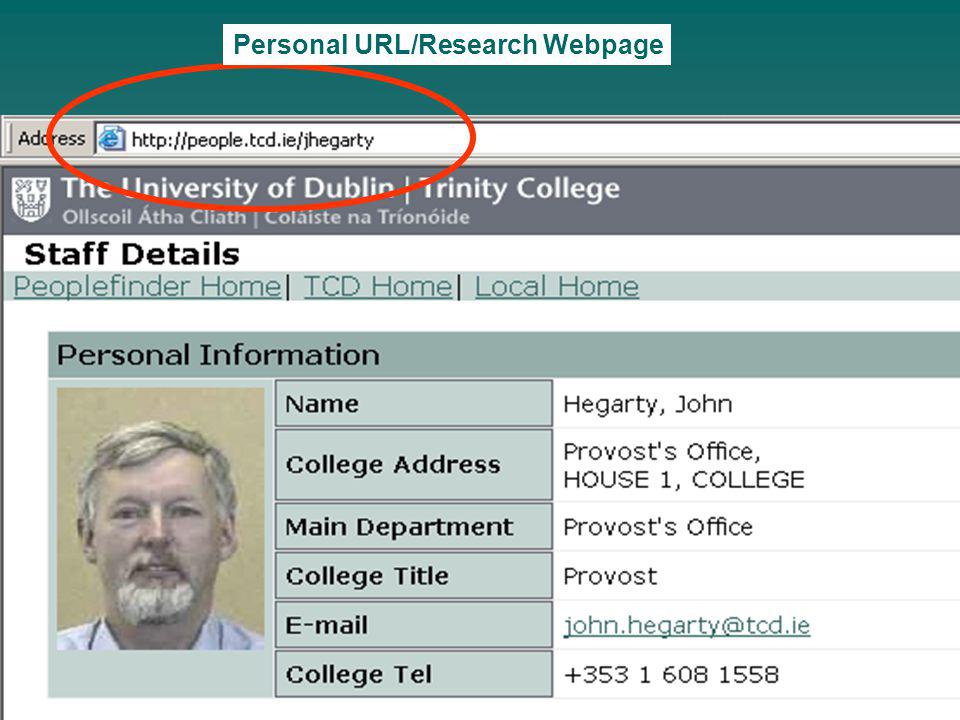Click the 'Ollscoil Átha Cliath' Irish subtitle
The image size is (960, 720).
click(x=154, y=217)
